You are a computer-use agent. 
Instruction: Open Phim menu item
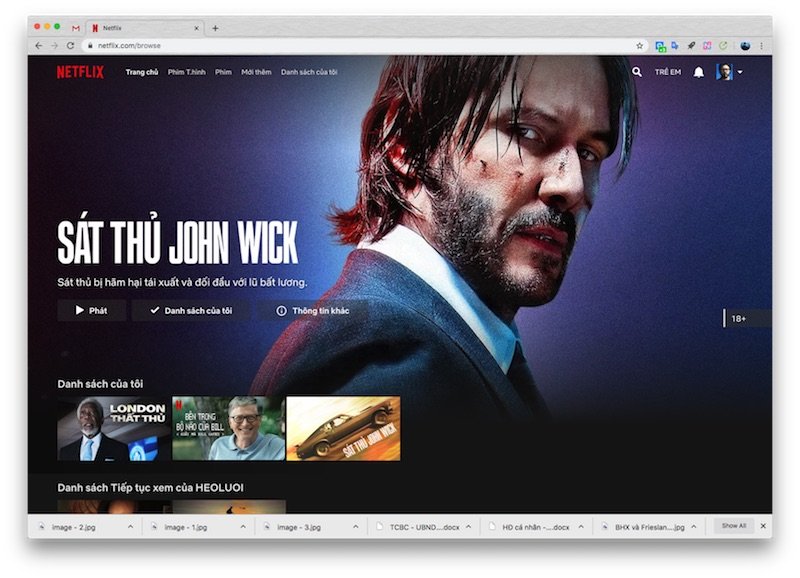[x=223, y=72]
